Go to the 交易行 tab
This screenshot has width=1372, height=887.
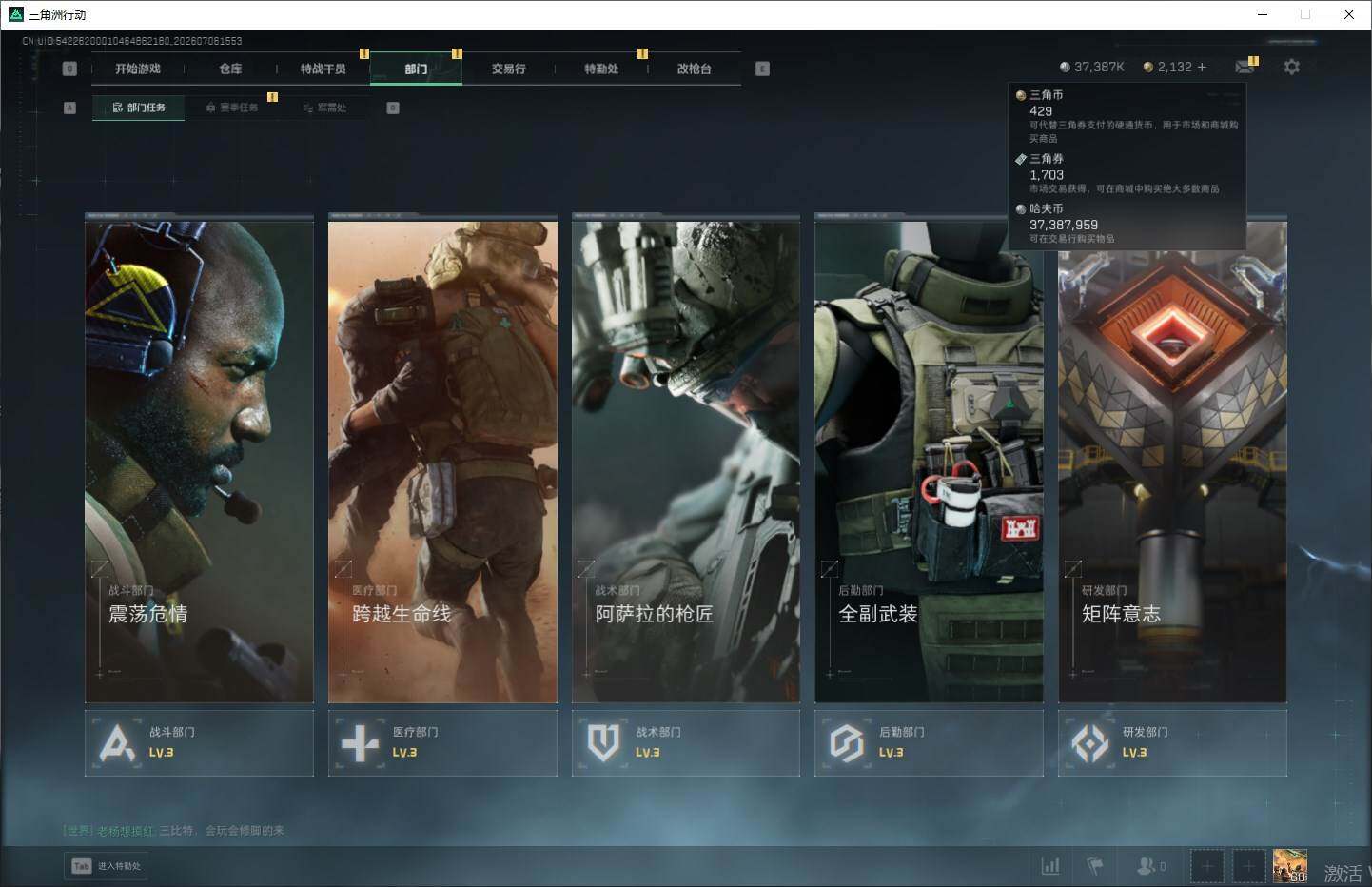point(508,69)
